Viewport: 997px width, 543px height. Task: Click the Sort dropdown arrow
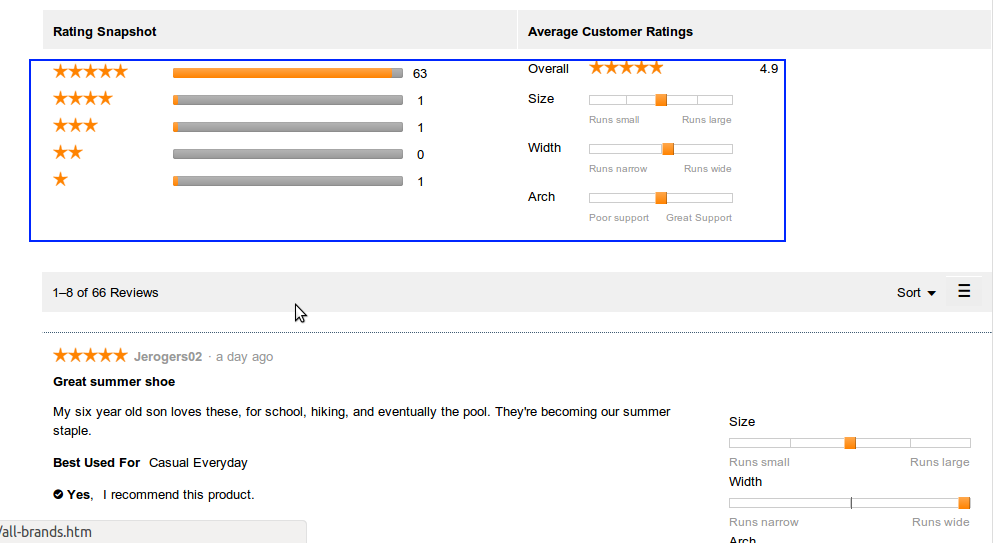click(x=932, y=293)
